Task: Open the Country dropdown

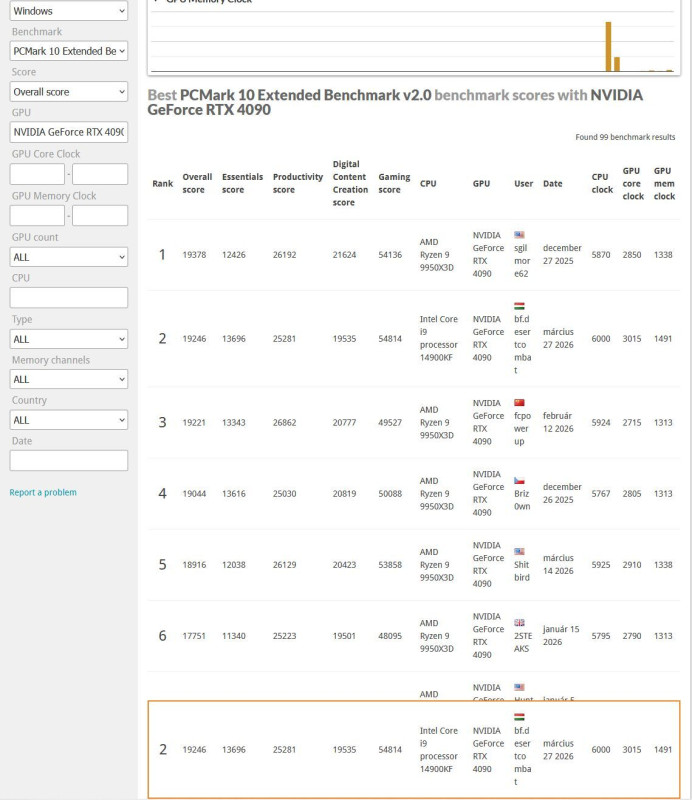Action: (x=68, y=420)
